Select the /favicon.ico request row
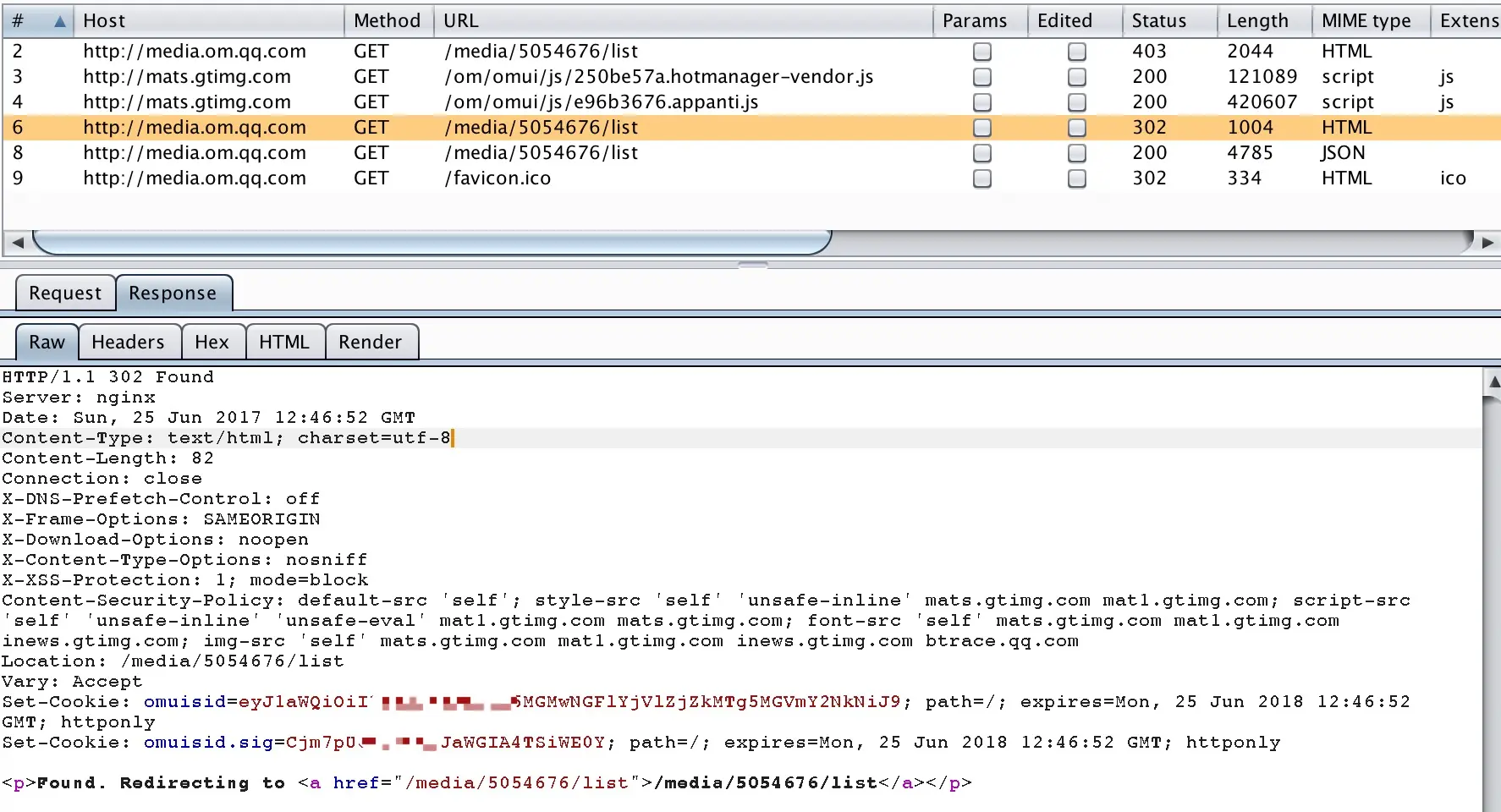The height and width of the screenshot is (812, 1501). pyautogui.click(x=750, y=178)
